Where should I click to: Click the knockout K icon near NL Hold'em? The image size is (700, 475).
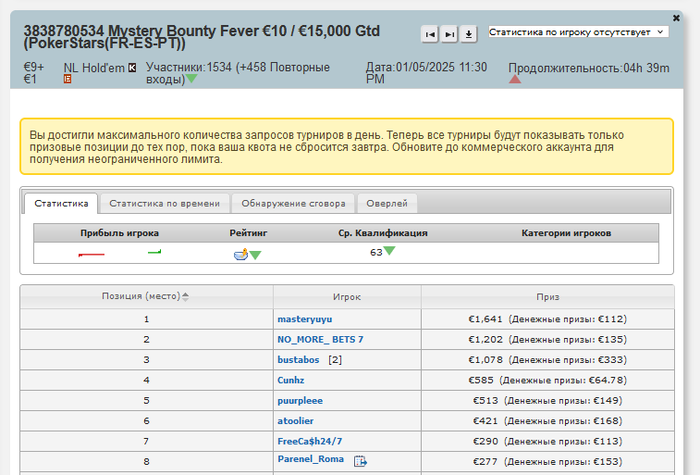132,68
